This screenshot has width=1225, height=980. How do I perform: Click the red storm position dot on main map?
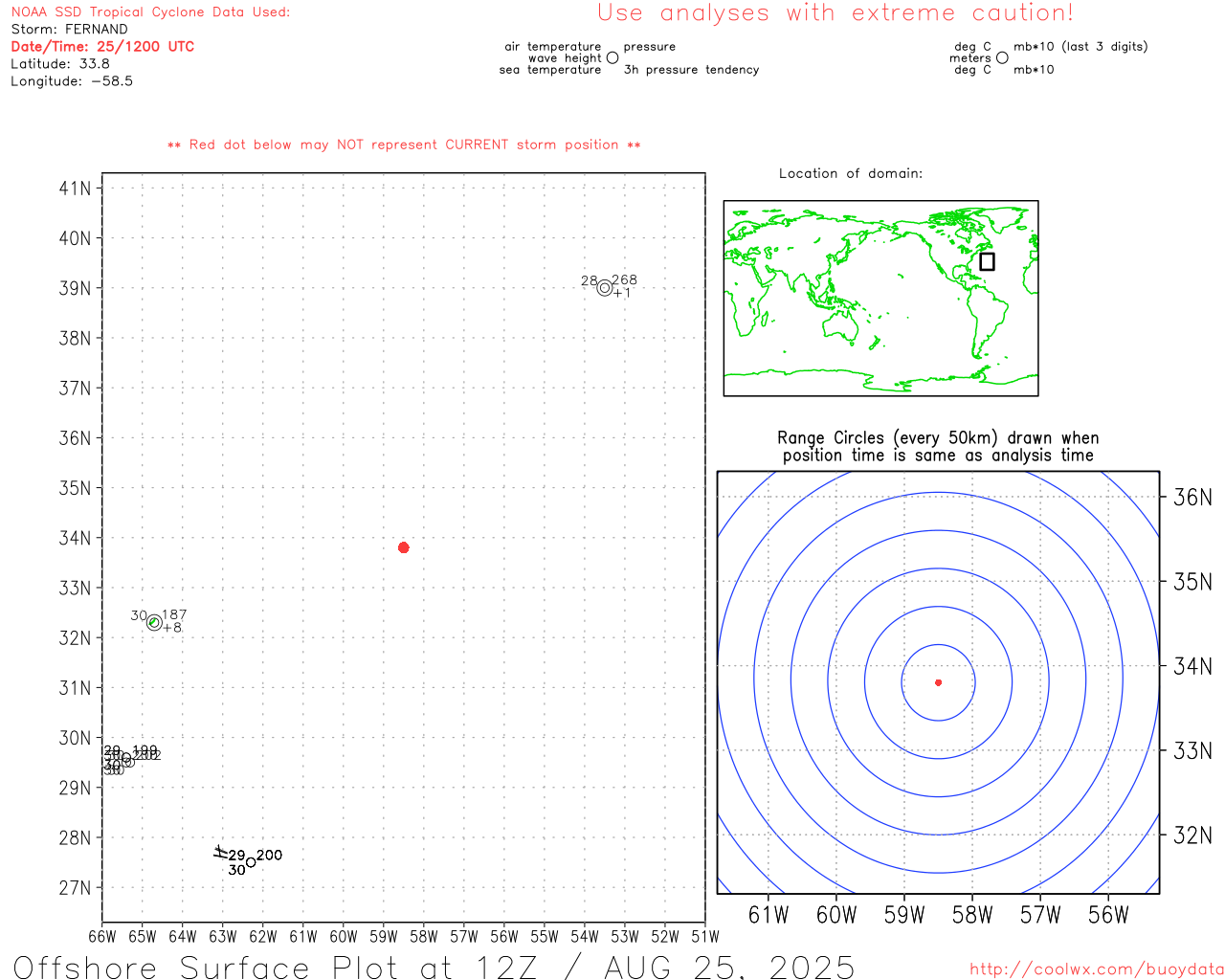(x=403, y=547)
